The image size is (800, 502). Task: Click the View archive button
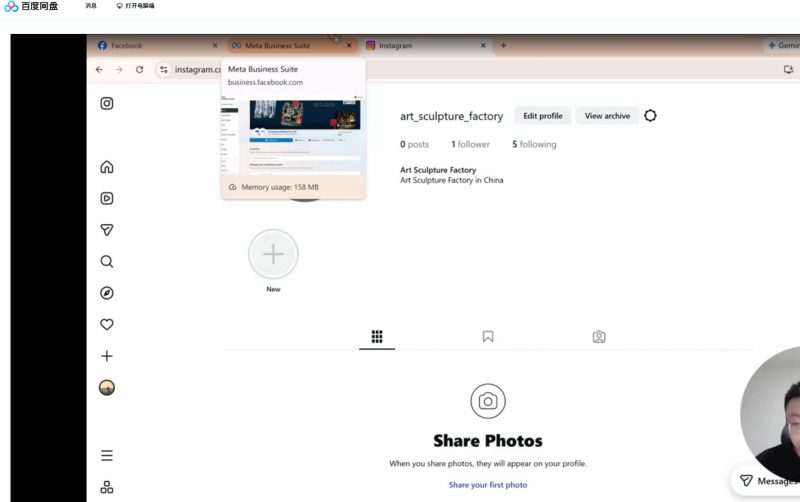pos(607,116)
